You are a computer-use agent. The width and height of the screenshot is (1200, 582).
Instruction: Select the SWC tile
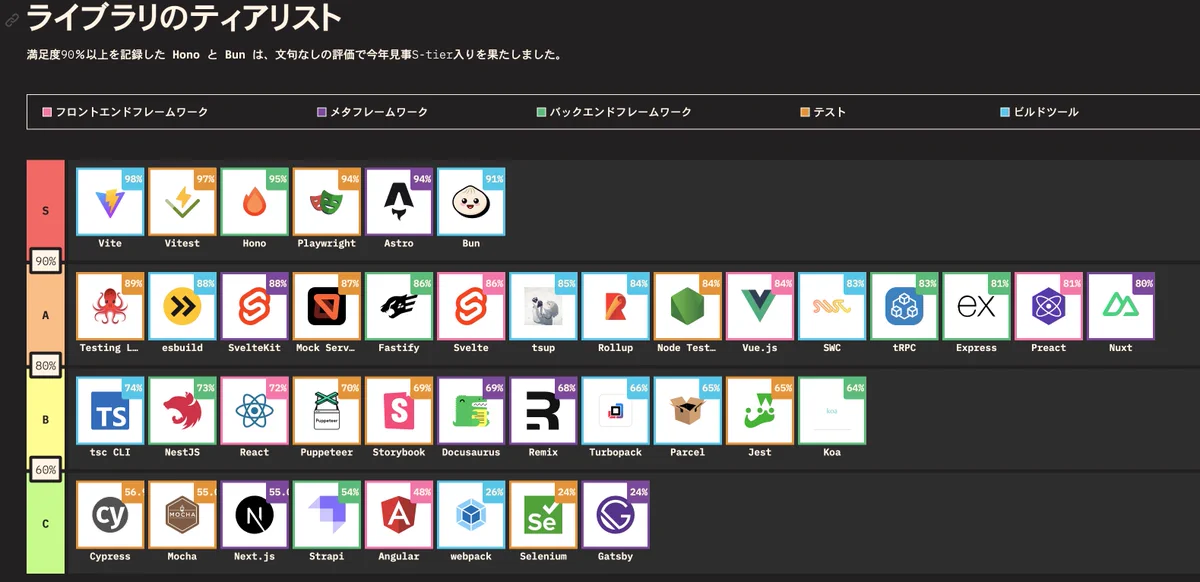[832, 307]
